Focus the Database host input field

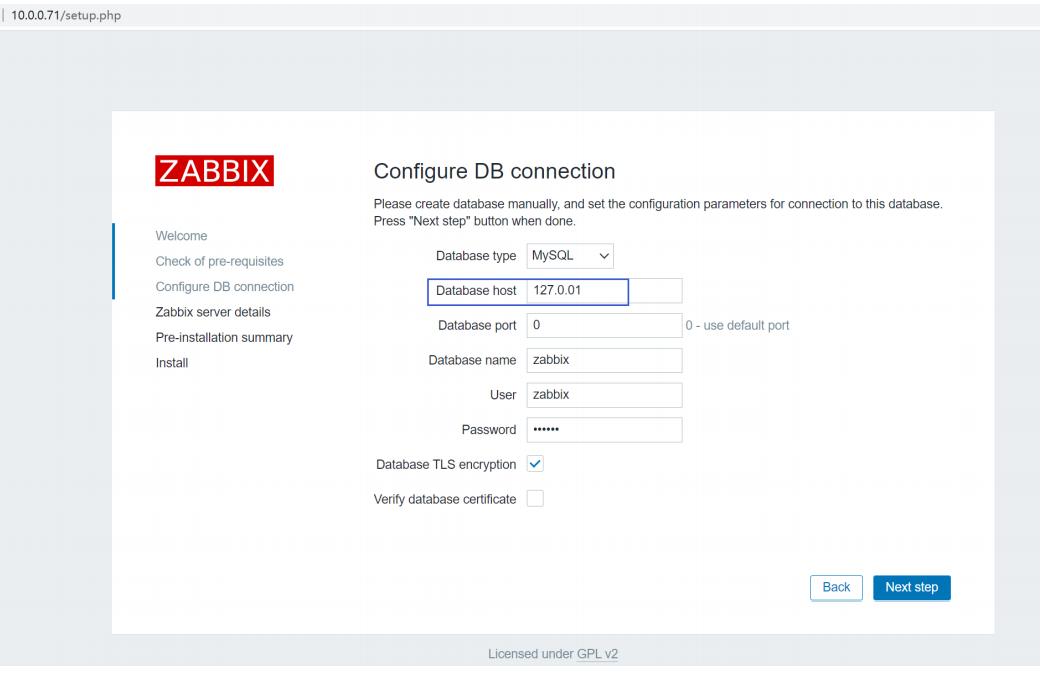pyautogui.click(x=604, y=291)
